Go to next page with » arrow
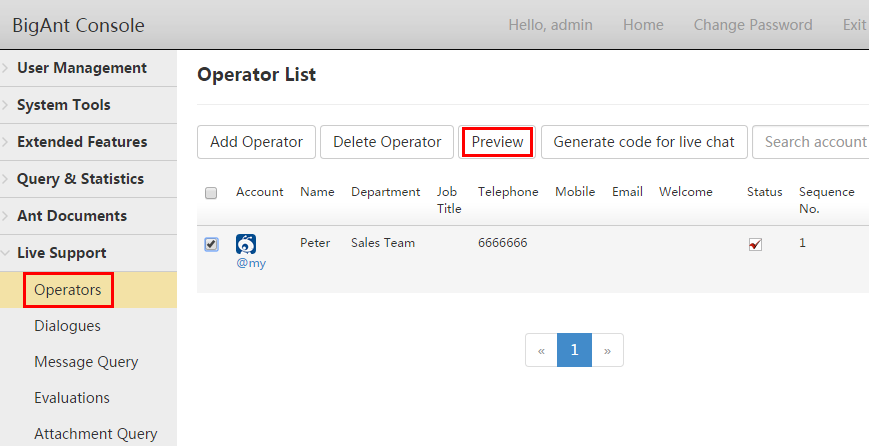The width and height of the screenshot is (869, 446). pos(607,351)
